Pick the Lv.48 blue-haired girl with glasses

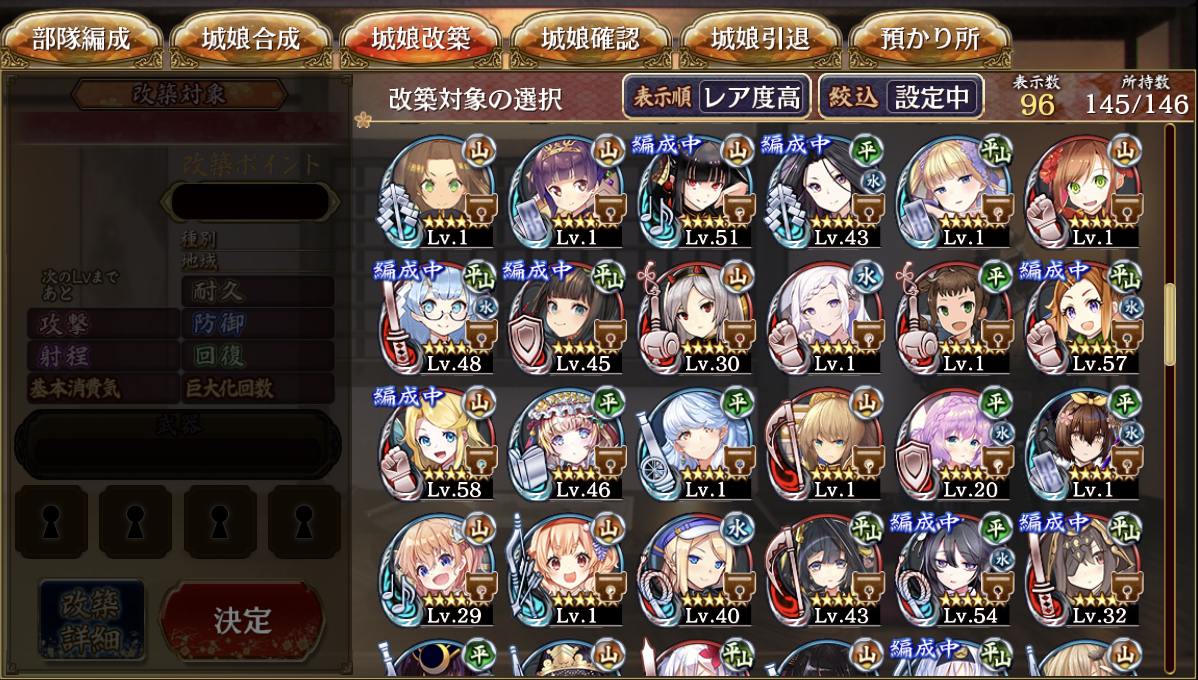pos(437,317)
